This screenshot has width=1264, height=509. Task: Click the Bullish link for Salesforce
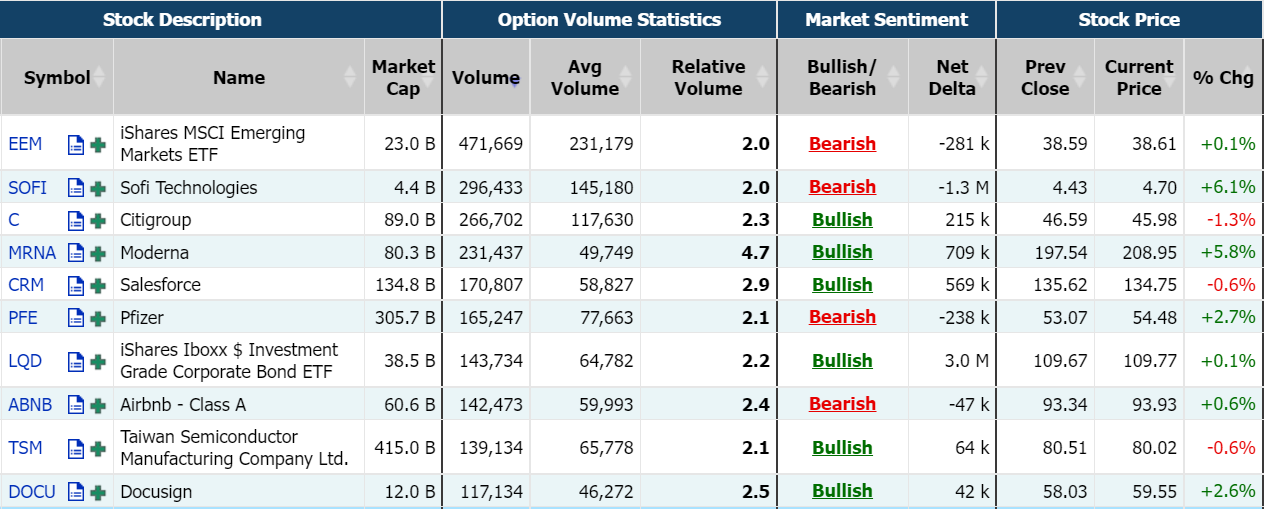(x=842, y=285)
